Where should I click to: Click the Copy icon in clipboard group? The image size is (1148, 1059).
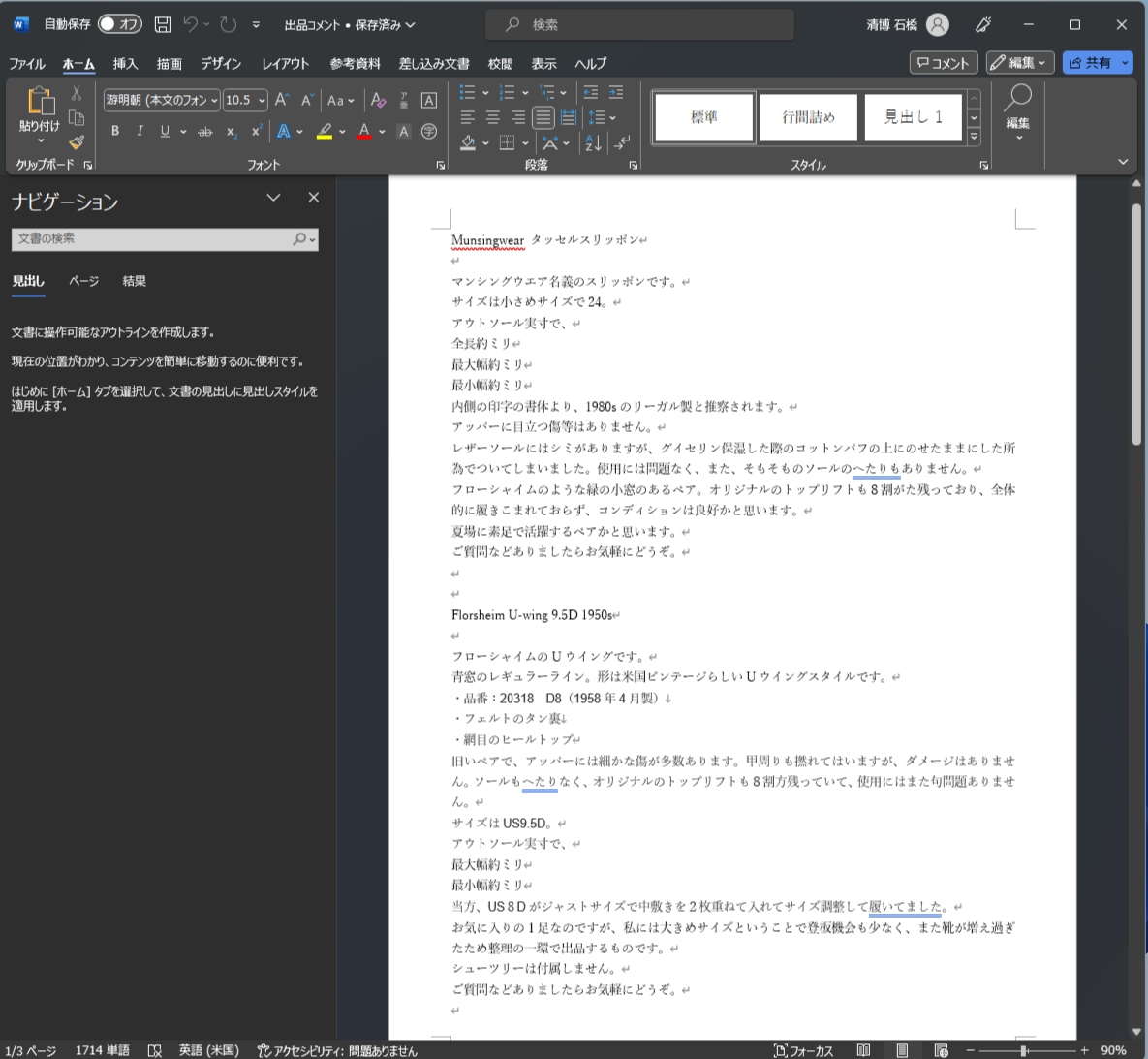pyautogui.click(x=77, y=118)
